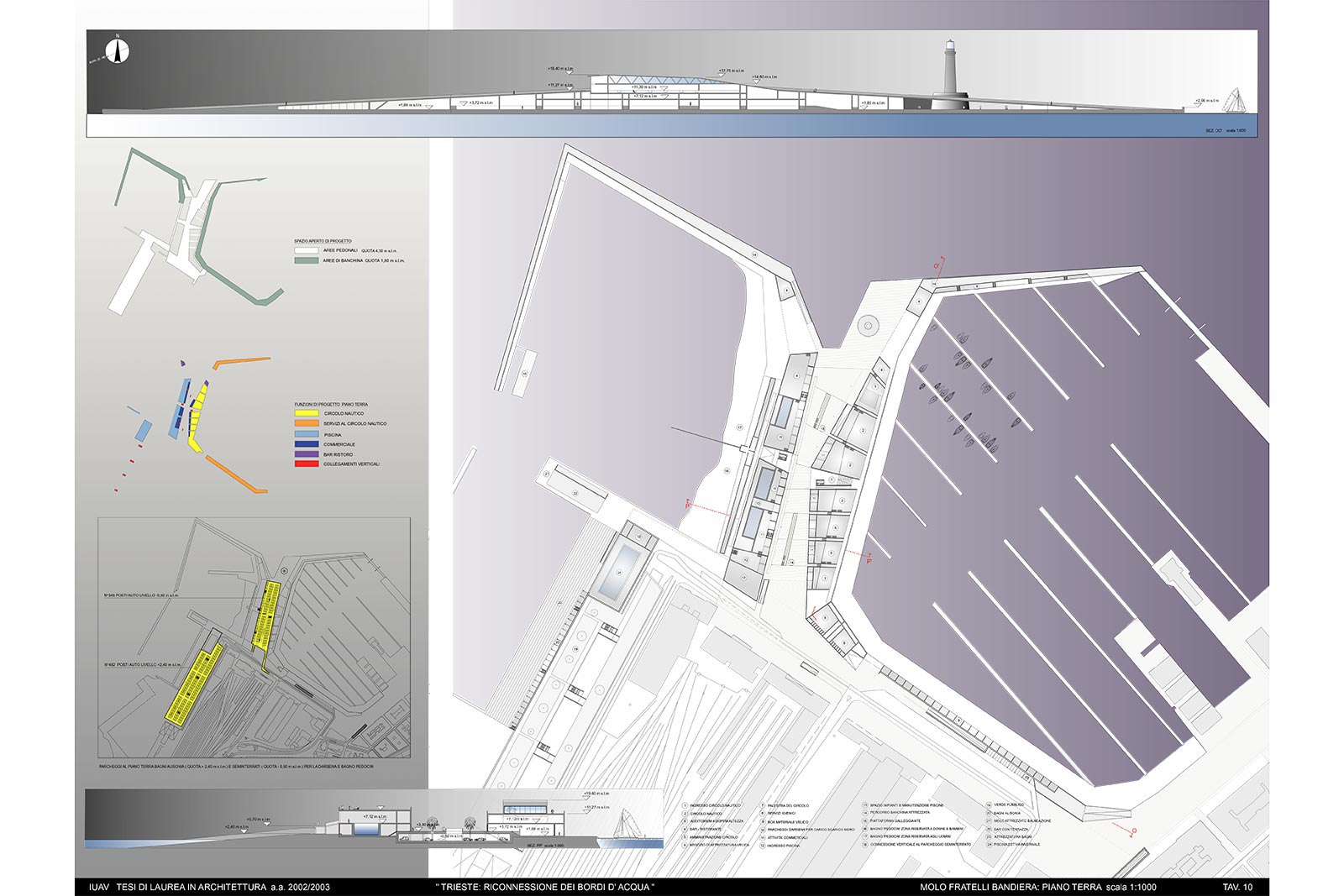Click the rectangular pool beside the main plan pier
Viewport: 1344px width, 896px height.
(x=622, y=574)
